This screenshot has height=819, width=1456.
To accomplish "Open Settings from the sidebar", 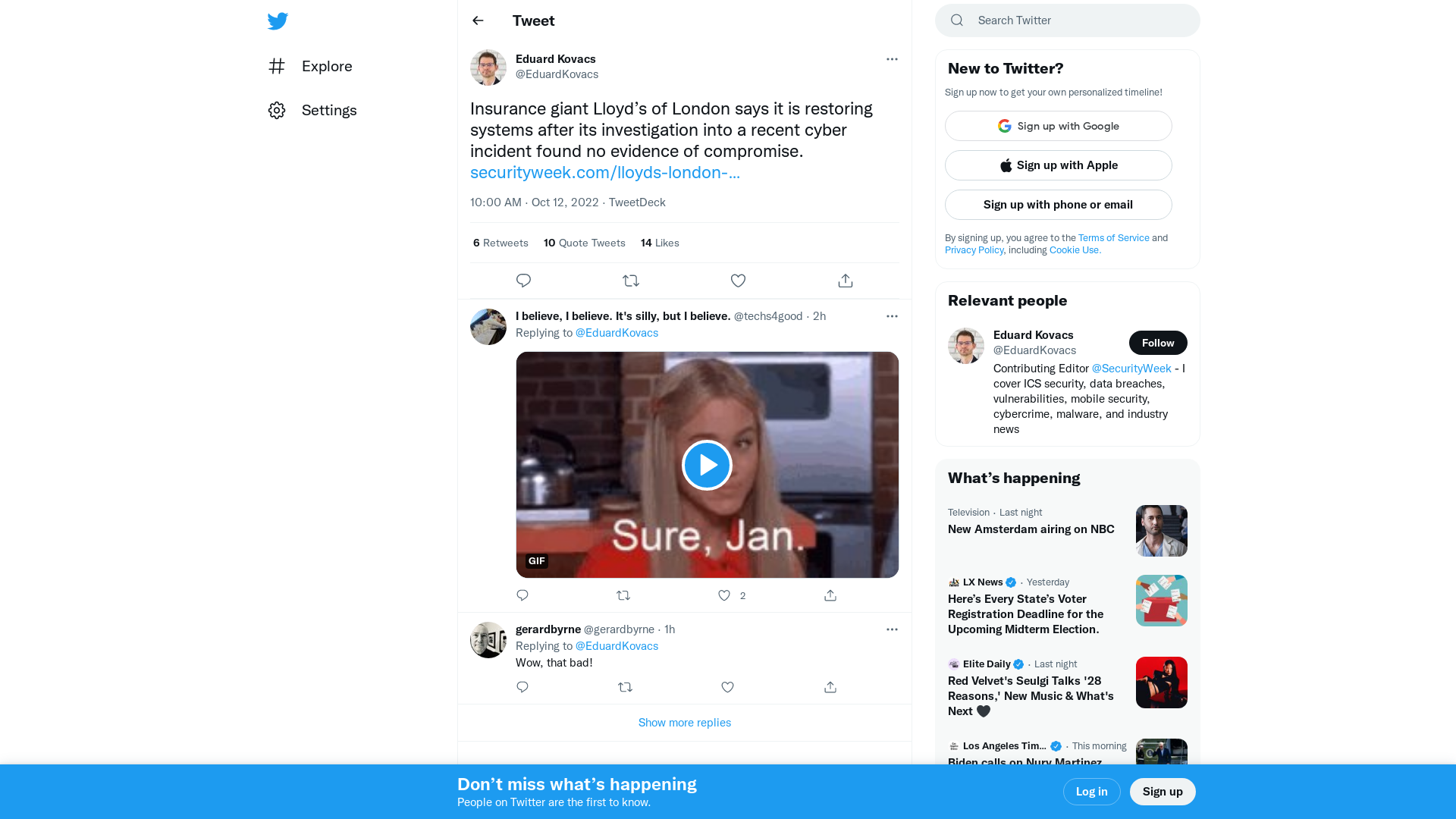I will tap(329, 110).
